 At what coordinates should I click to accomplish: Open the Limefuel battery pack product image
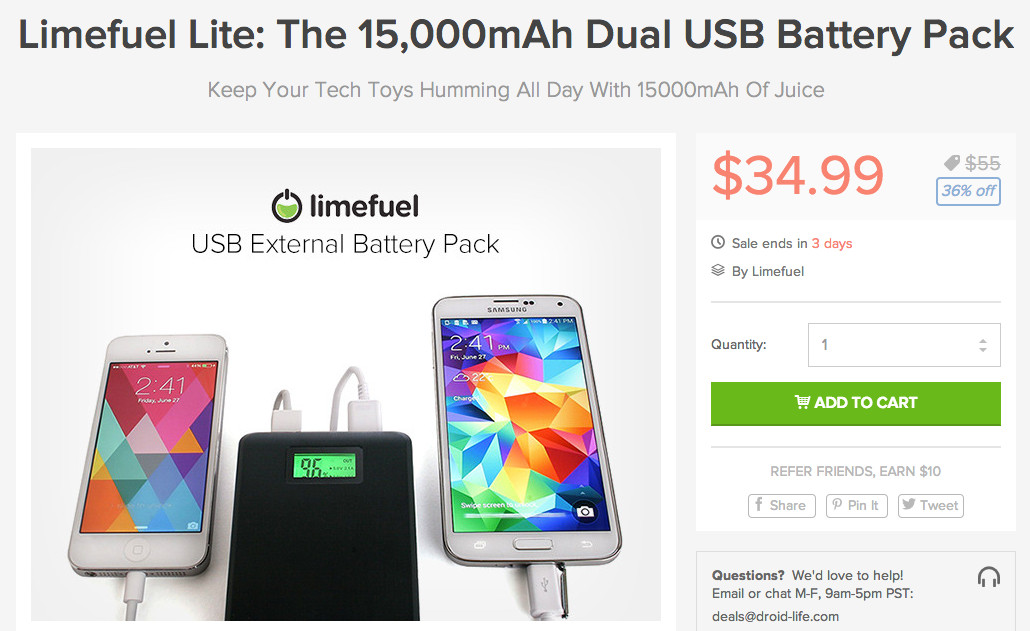(346, 384)
